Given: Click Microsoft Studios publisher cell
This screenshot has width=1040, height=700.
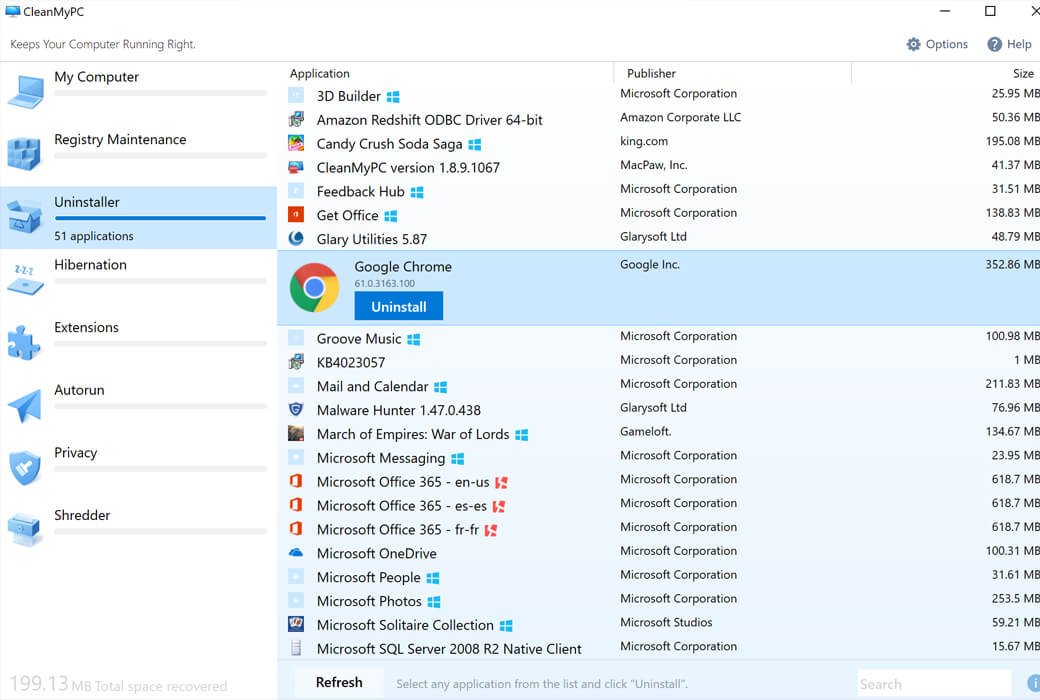Looking at the screenshot, I should coord(666,622).
